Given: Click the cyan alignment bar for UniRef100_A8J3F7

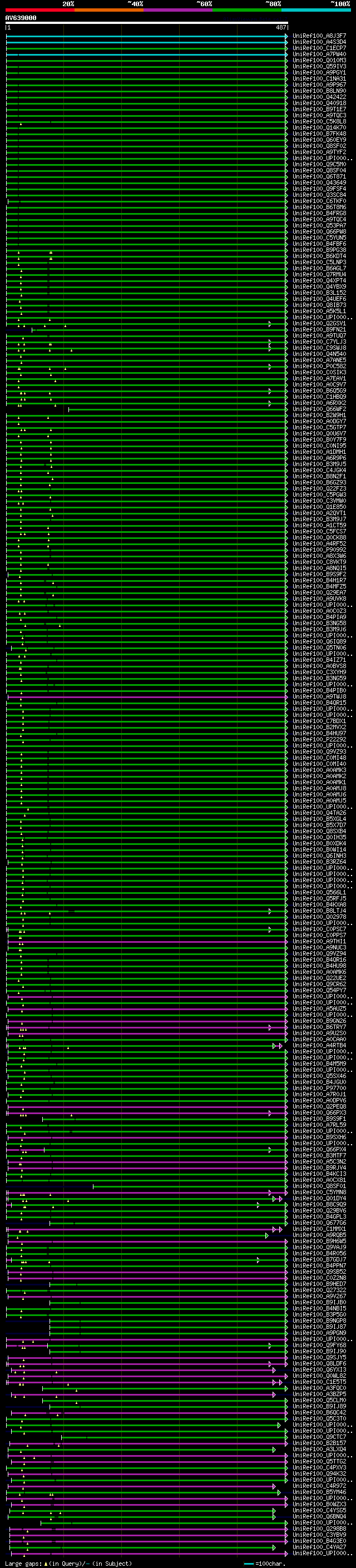Looking at the screenshot, I should (146, 36).
